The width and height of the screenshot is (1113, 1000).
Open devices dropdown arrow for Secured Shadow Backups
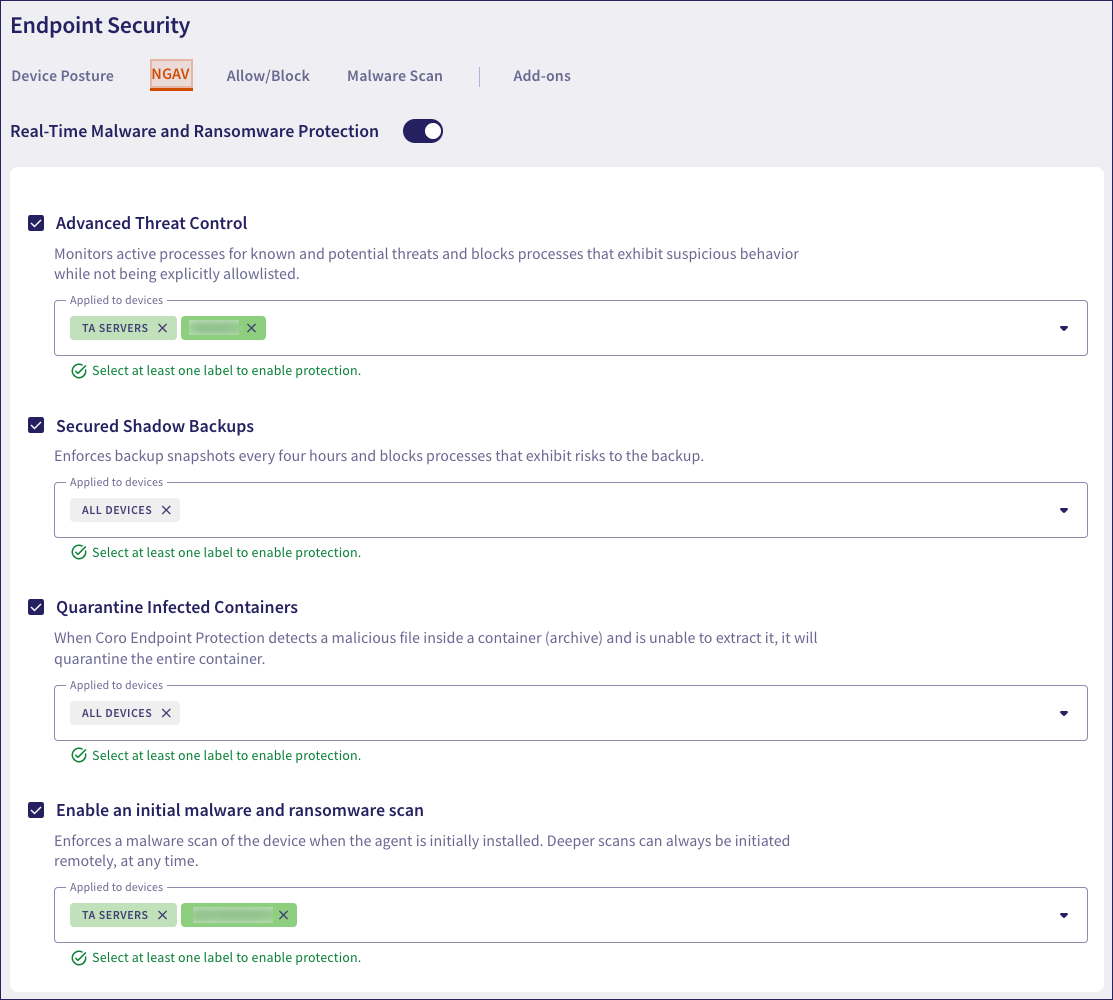(x=1063, y=510)
